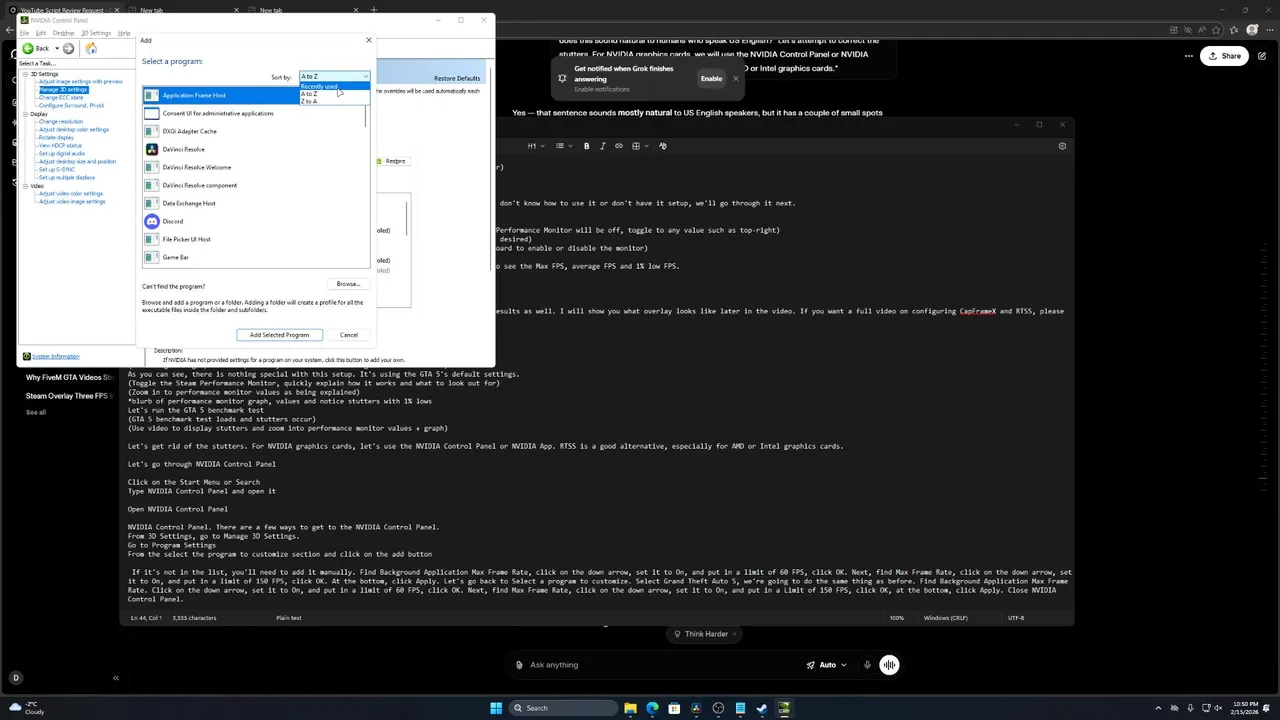The height and width of the screenshot is (720, 1280).
Task: Click the Back arrow in NVIDIA Control Panel
Action: click(x=28, y=48)
